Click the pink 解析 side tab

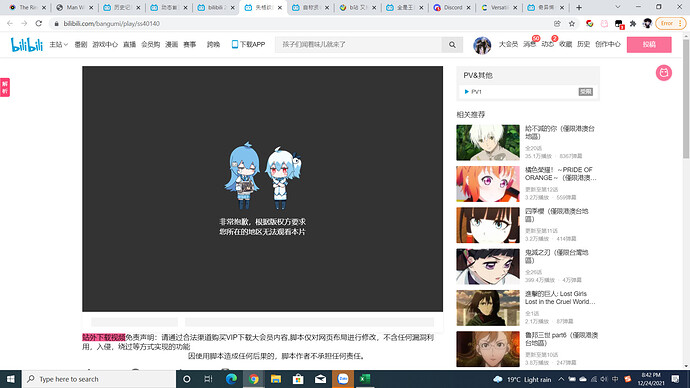tap(5, 88)
